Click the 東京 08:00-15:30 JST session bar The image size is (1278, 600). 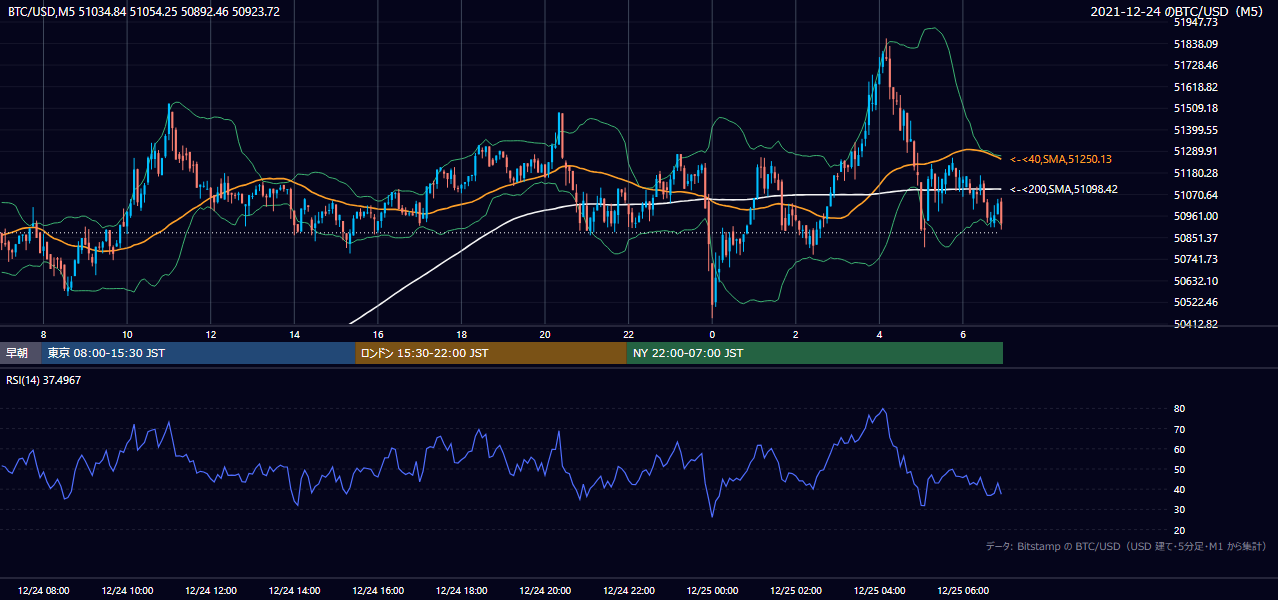point(198,353)
